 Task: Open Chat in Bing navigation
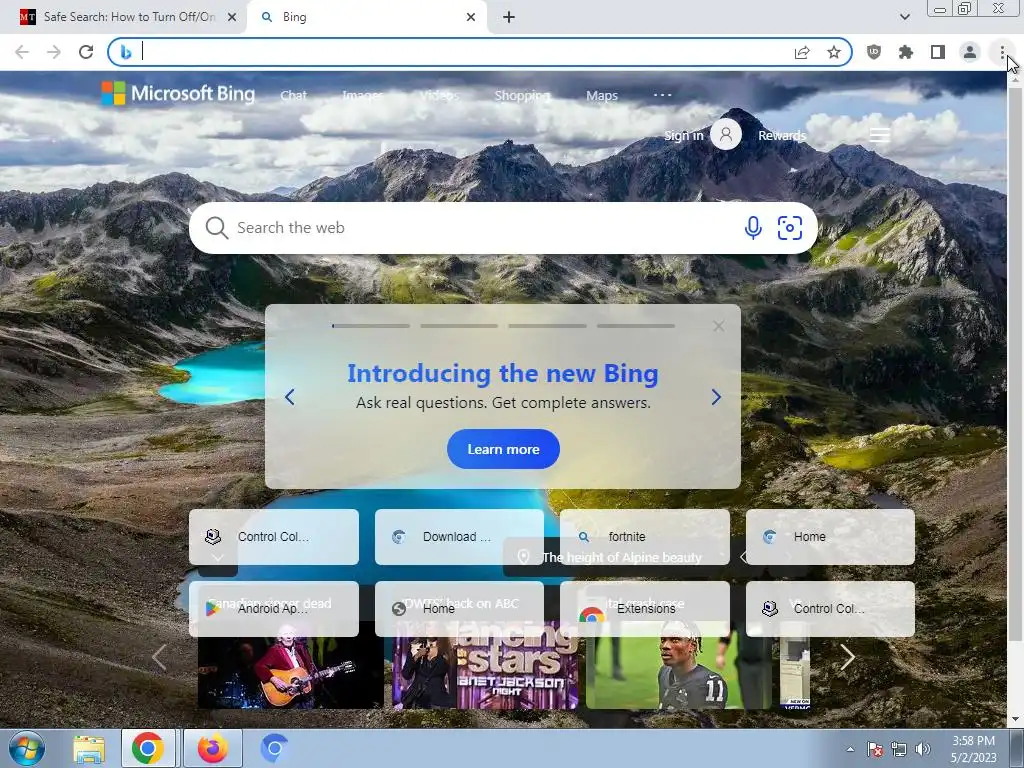pos(293,95)
